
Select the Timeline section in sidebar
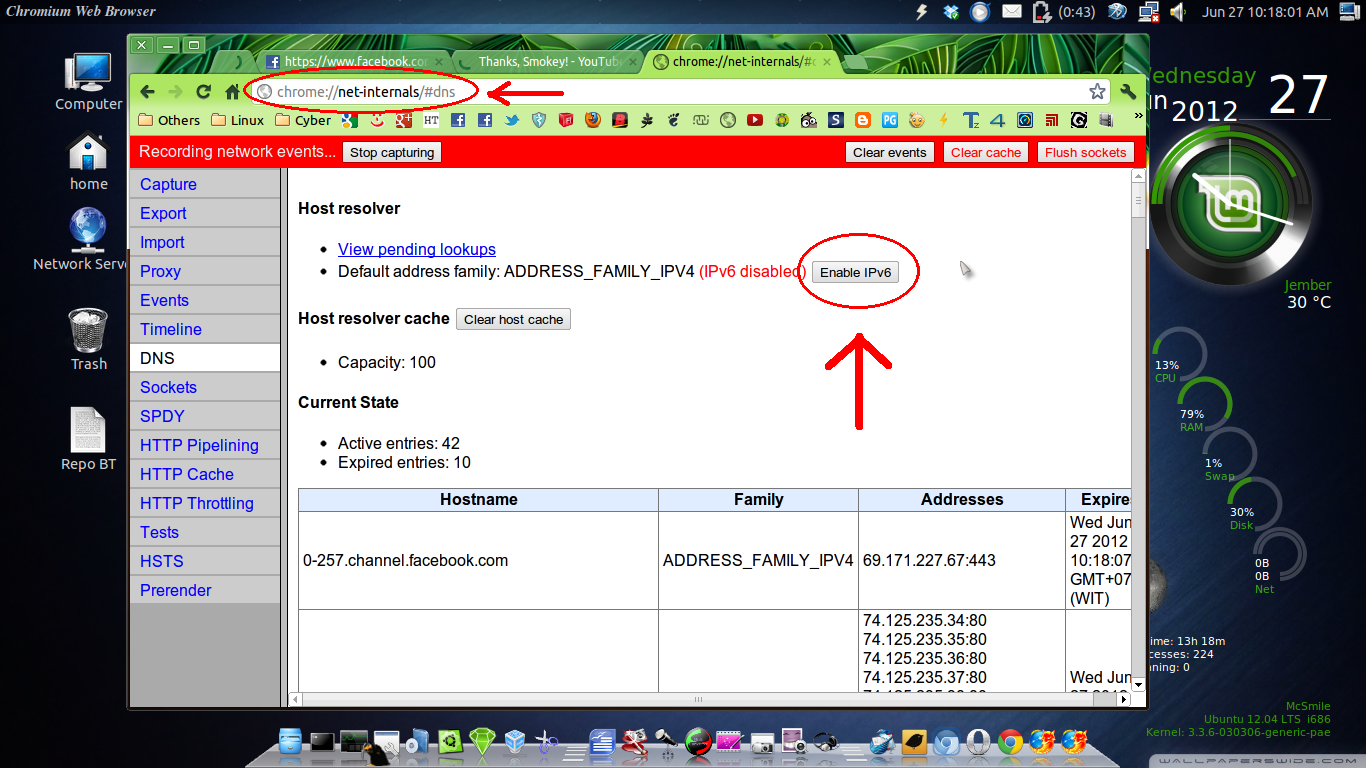click(205, 329)
